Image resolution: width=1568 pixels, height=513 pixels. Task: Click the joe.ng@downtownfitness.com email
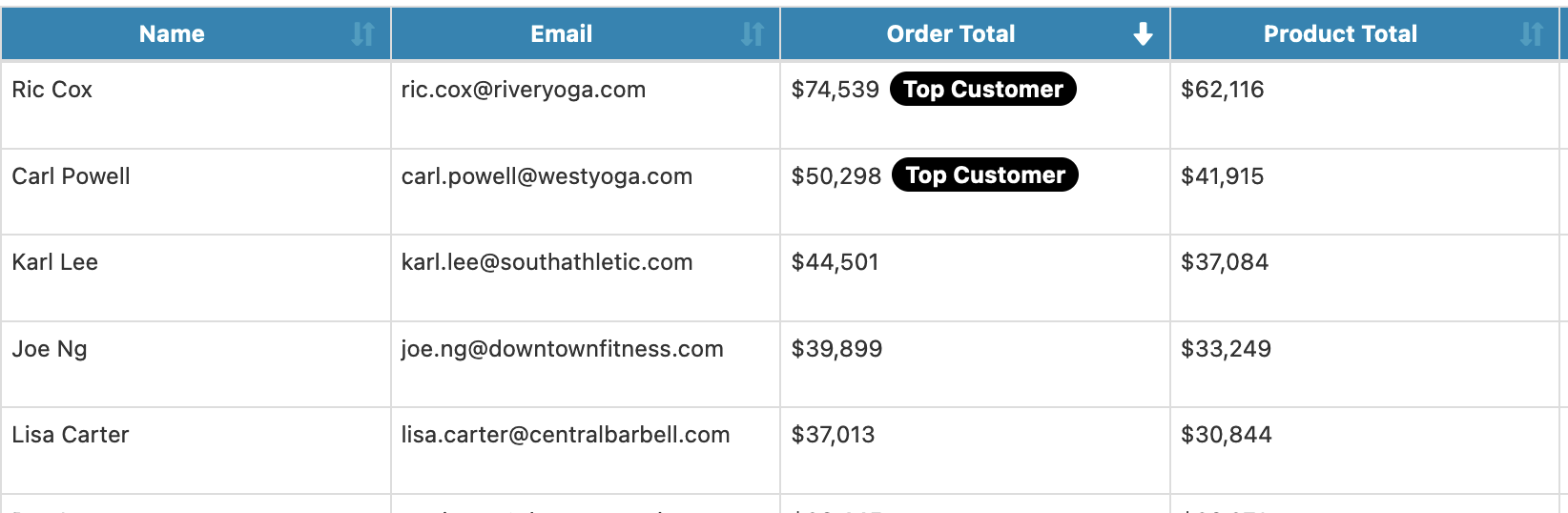coord(562,349)
